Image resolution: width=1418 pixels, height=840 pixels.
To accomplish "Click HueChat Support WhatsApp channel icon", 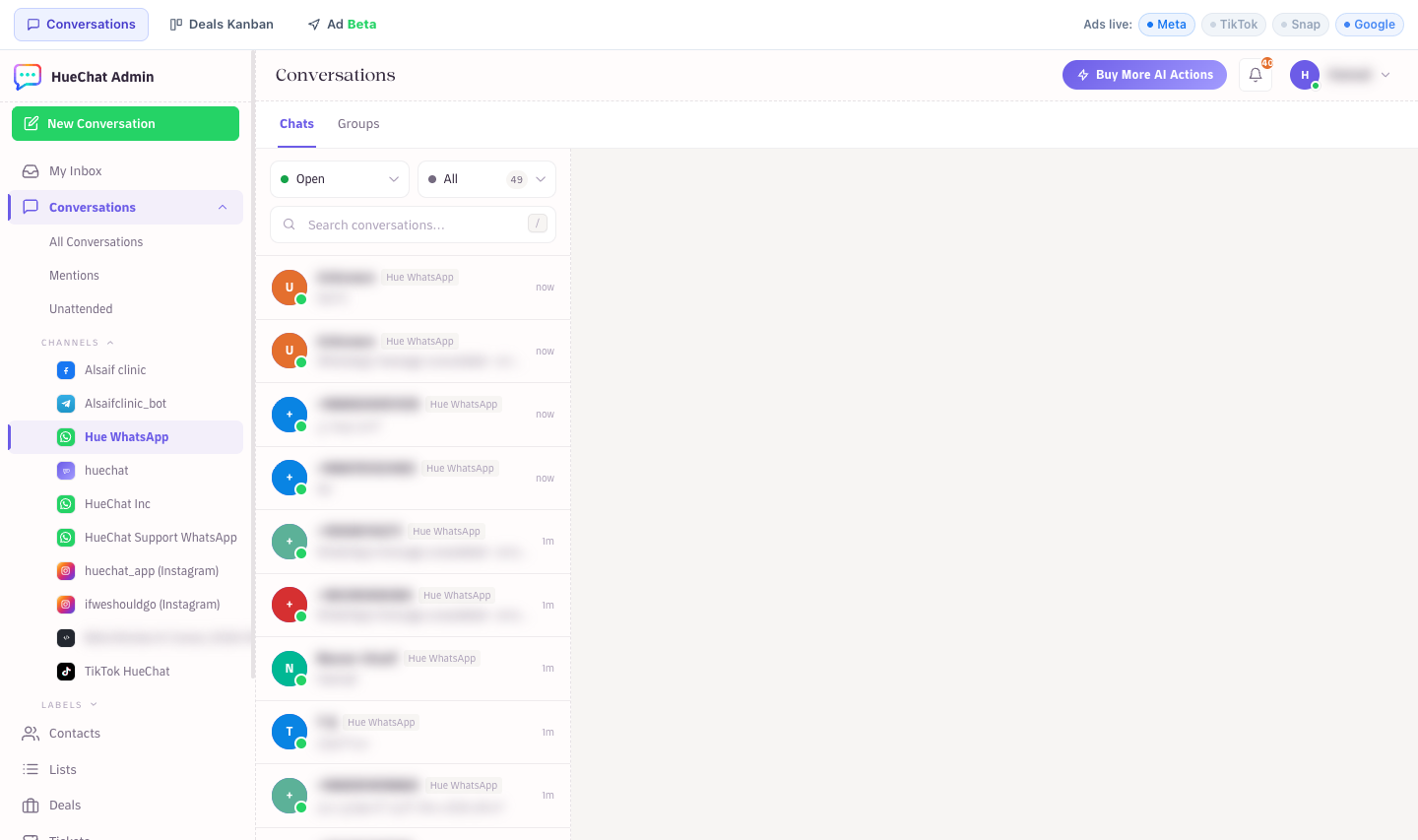I will (66, 538).
